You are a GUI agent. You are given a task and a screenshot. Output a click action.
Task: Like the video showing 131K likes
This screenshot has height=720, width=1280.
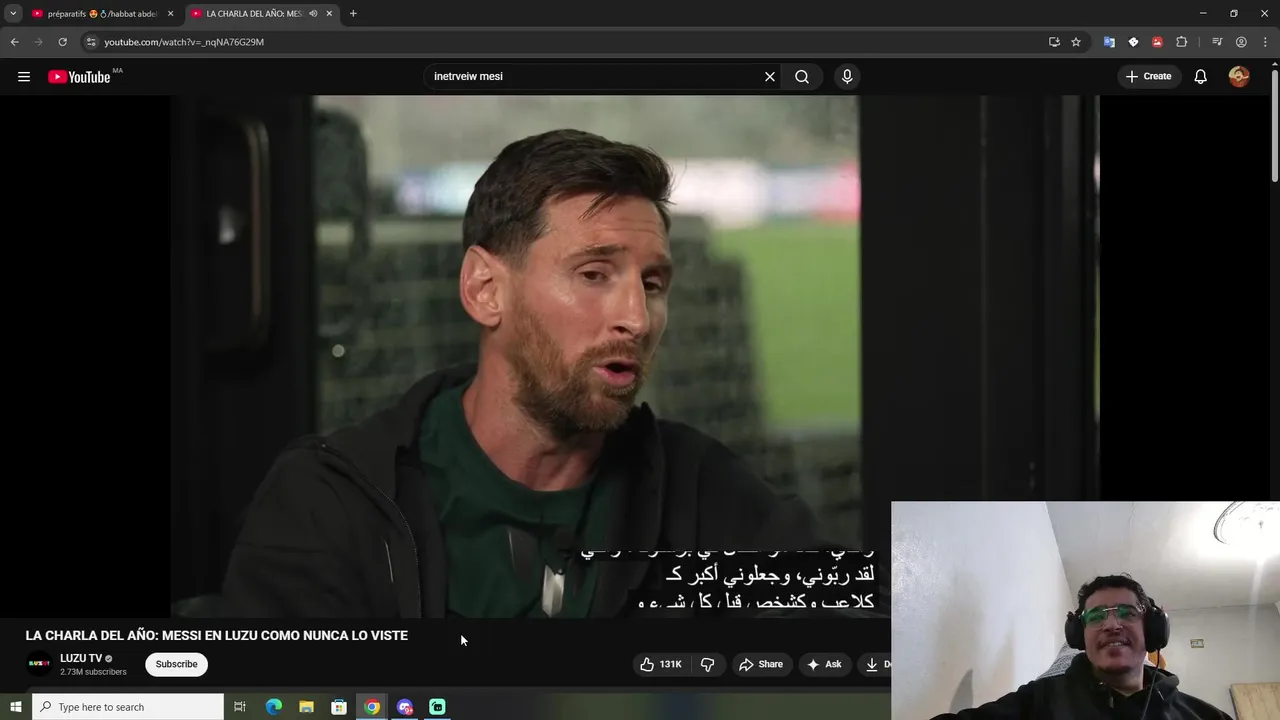point(660,664)
